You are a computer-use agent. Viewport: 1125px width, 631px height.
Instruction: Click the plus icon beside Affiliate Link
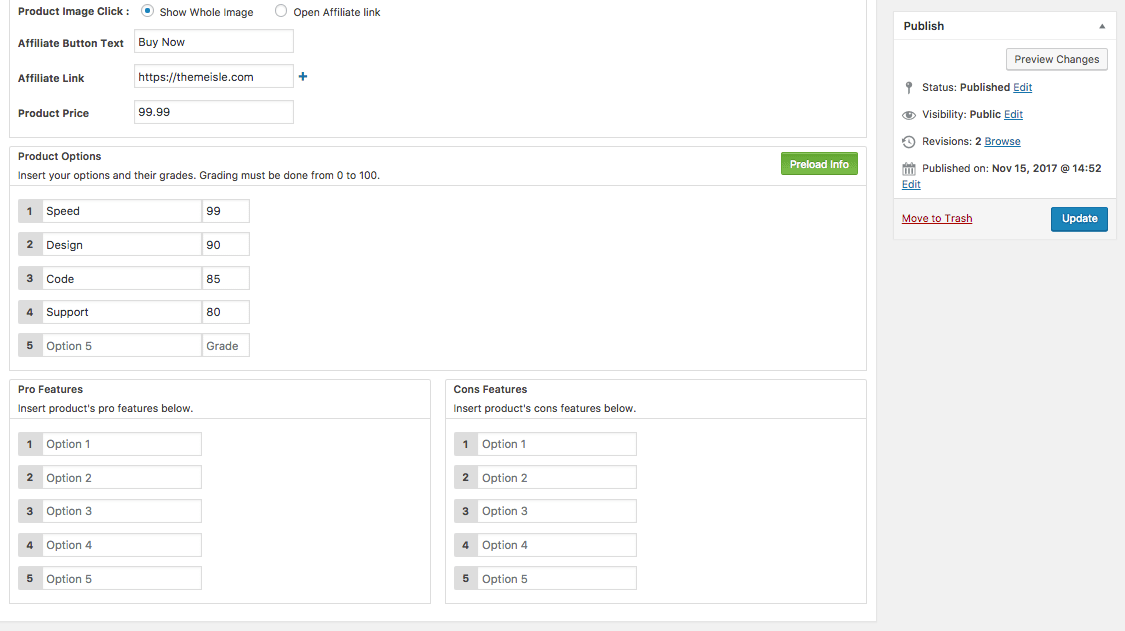pyautogui.click(x=303, y=77)
